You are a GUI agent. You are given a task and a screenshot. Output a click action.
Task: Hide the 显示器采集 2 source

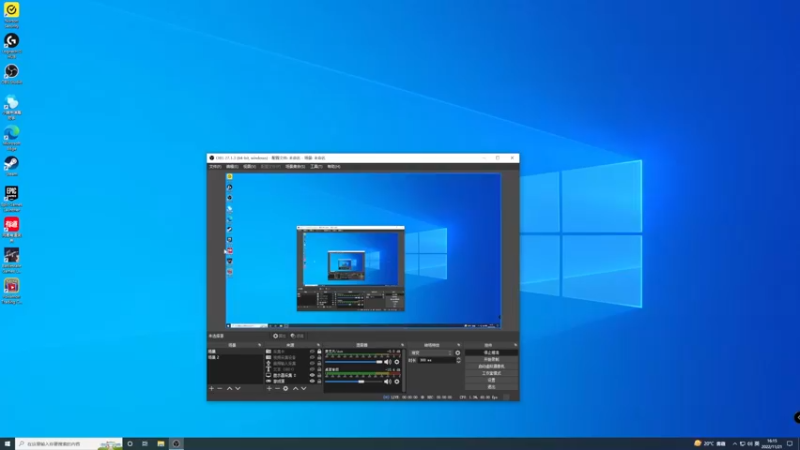[x=312, y=375]
